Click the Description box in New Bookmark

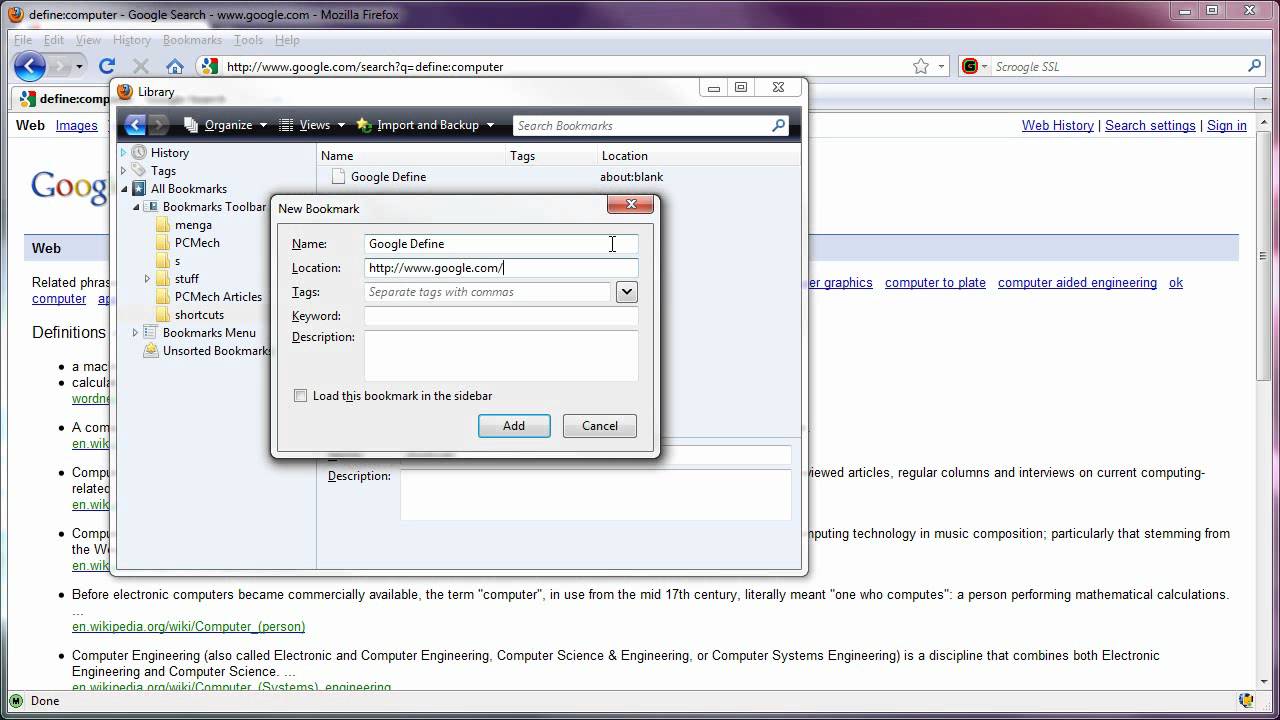tap(501, 355)
